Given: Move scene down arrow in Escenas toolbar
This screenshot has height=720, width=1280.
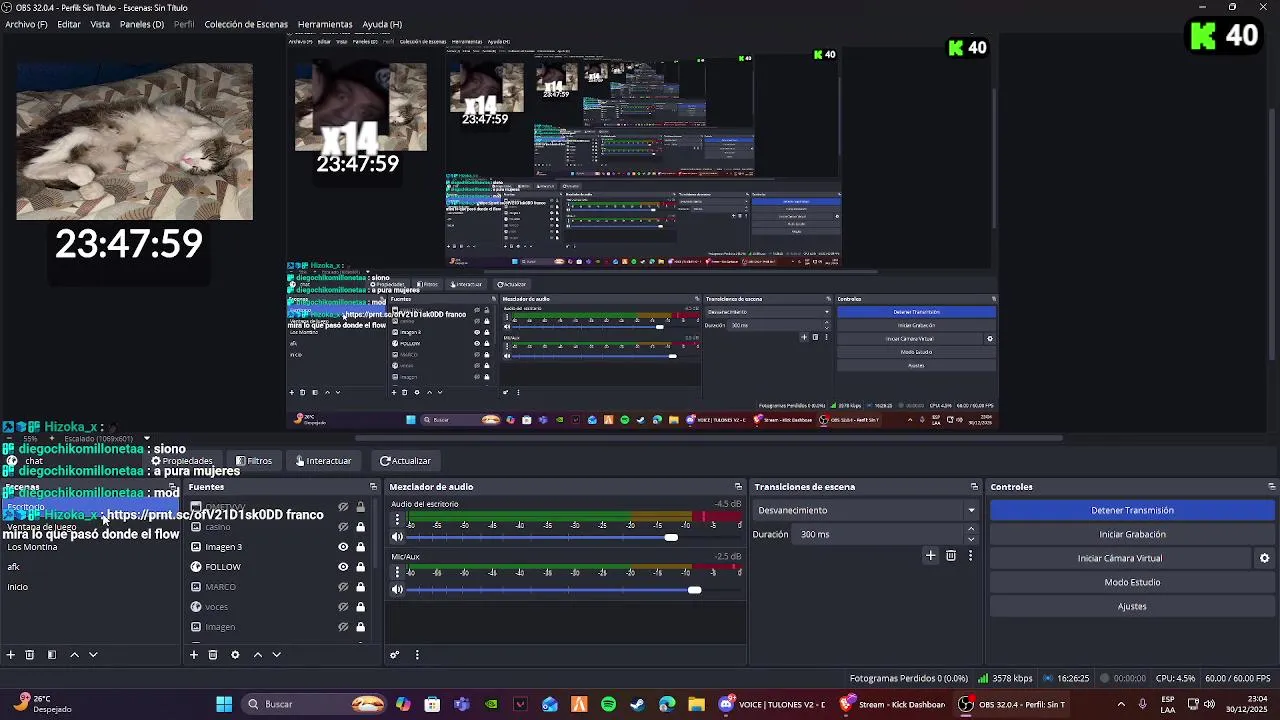Looking at the screenshot, I should (93, 655).
